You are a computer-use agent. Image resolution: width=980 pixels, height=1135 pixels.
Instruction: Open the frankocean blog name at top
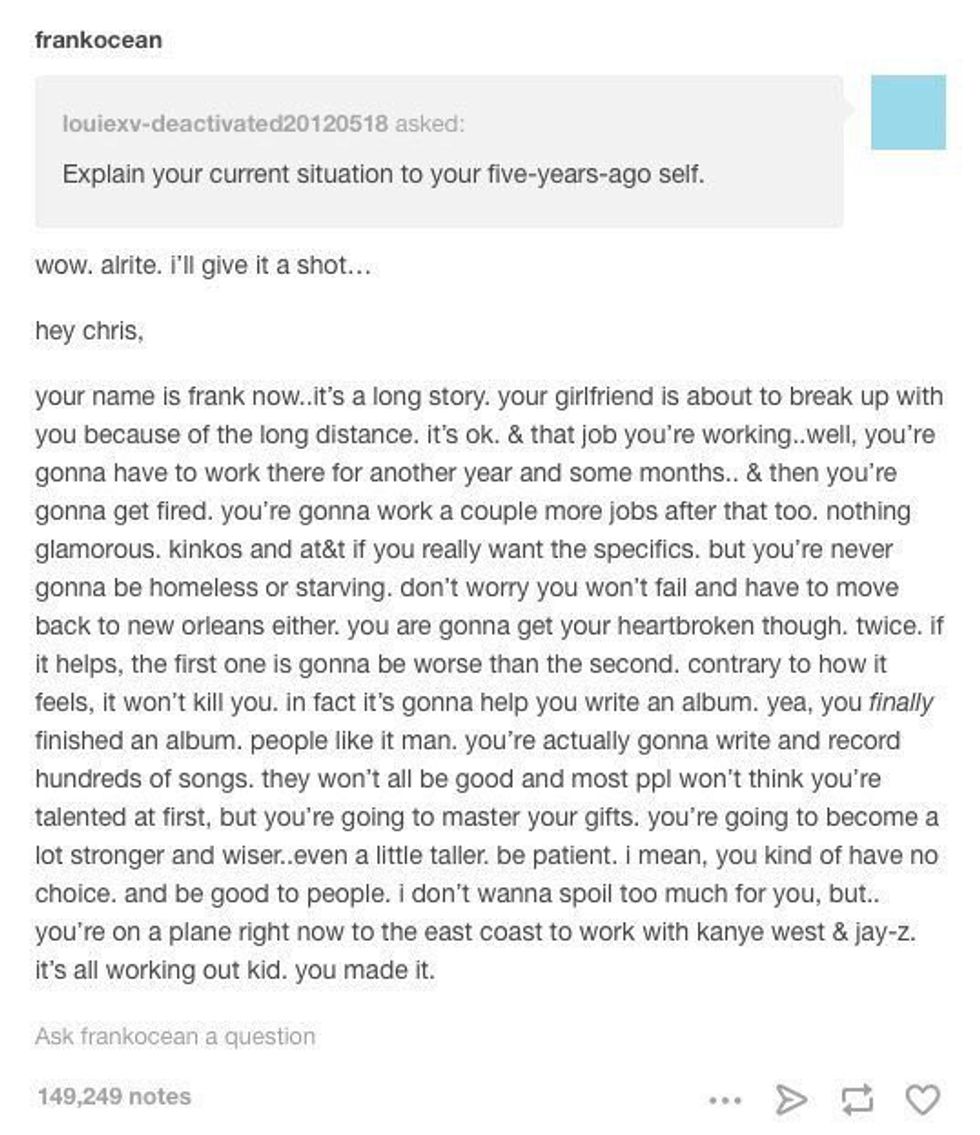[x=98, y=41]
